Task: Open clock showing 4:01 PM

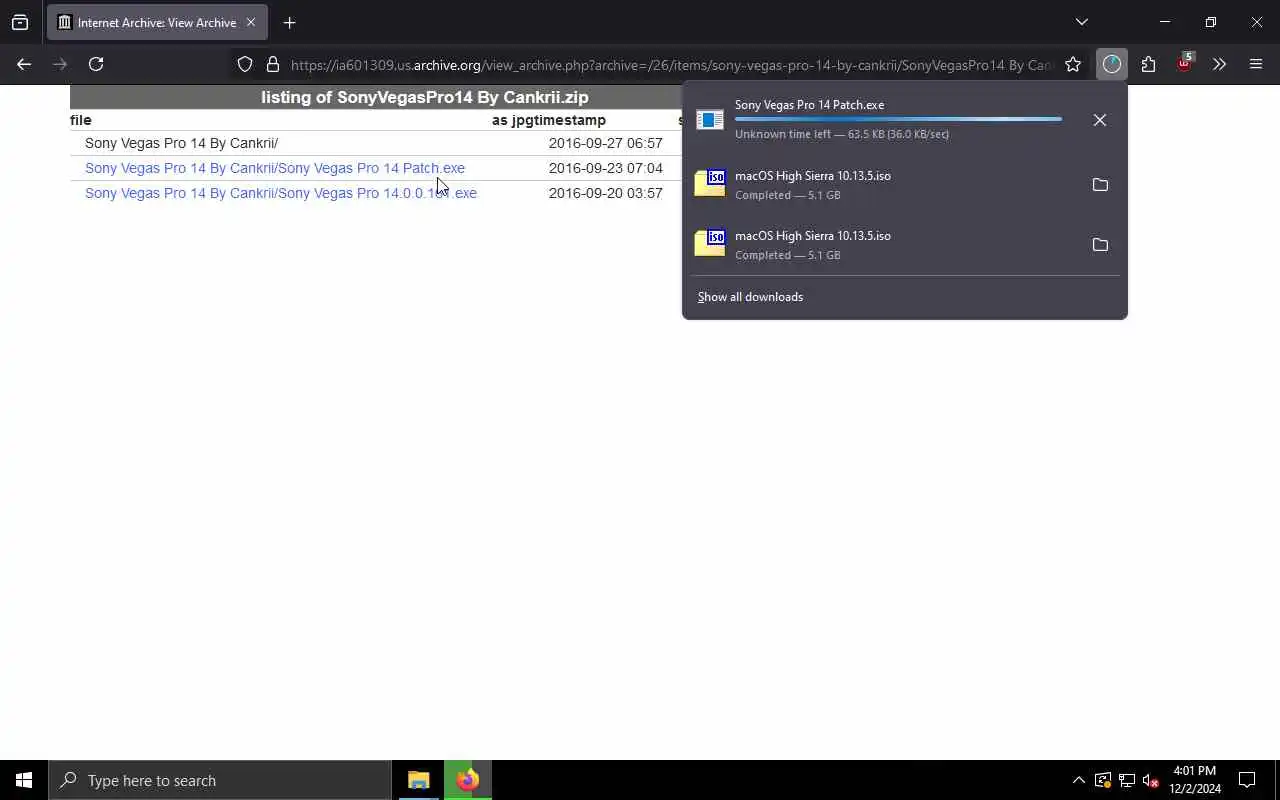Action: point(1195,780)
